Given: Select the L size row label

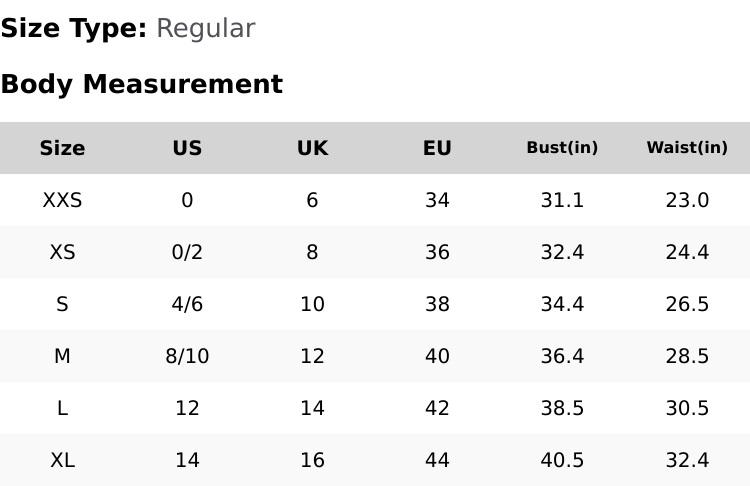Looking at the screenshot, I should point(62,408).
